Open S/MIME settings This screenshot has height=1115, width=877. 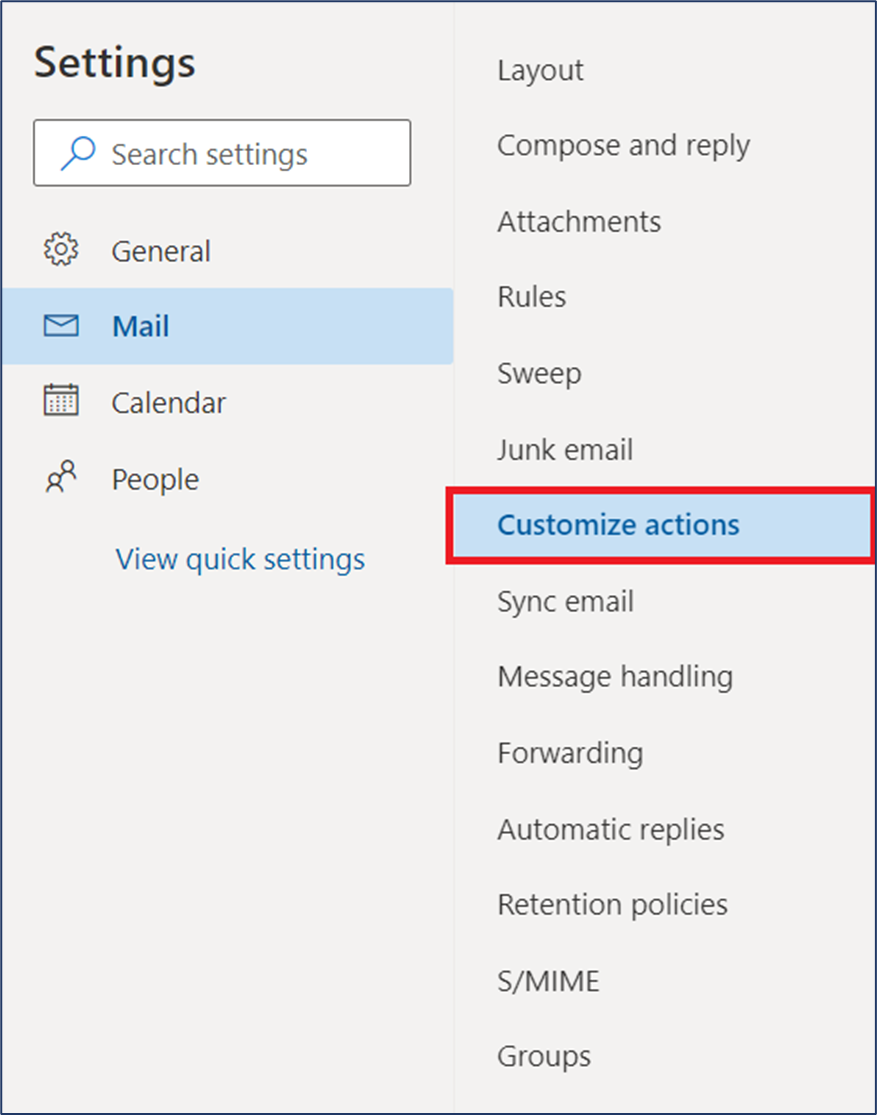point(548,981)
